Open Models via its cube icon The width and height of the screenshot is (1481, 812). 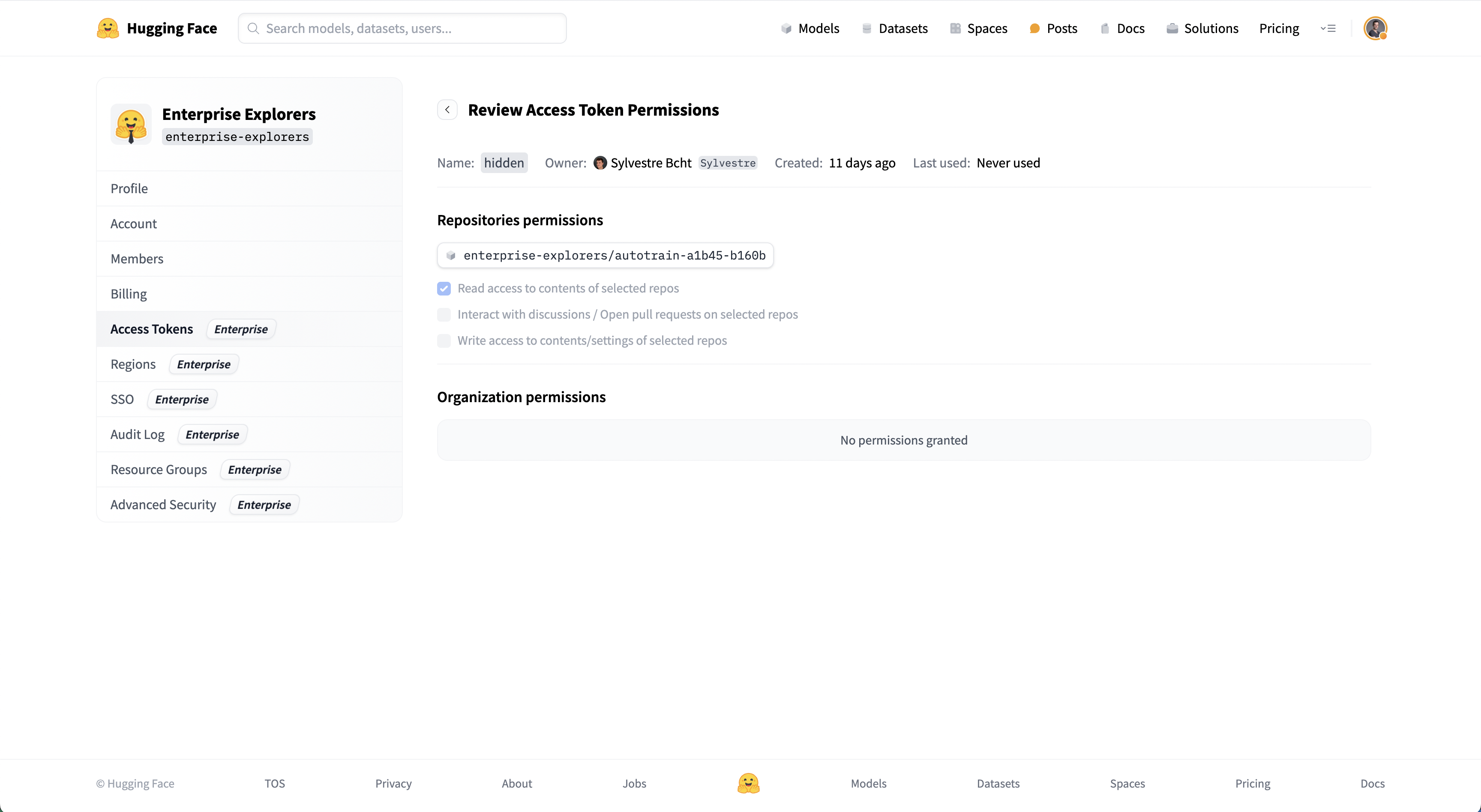pos(786,28)
